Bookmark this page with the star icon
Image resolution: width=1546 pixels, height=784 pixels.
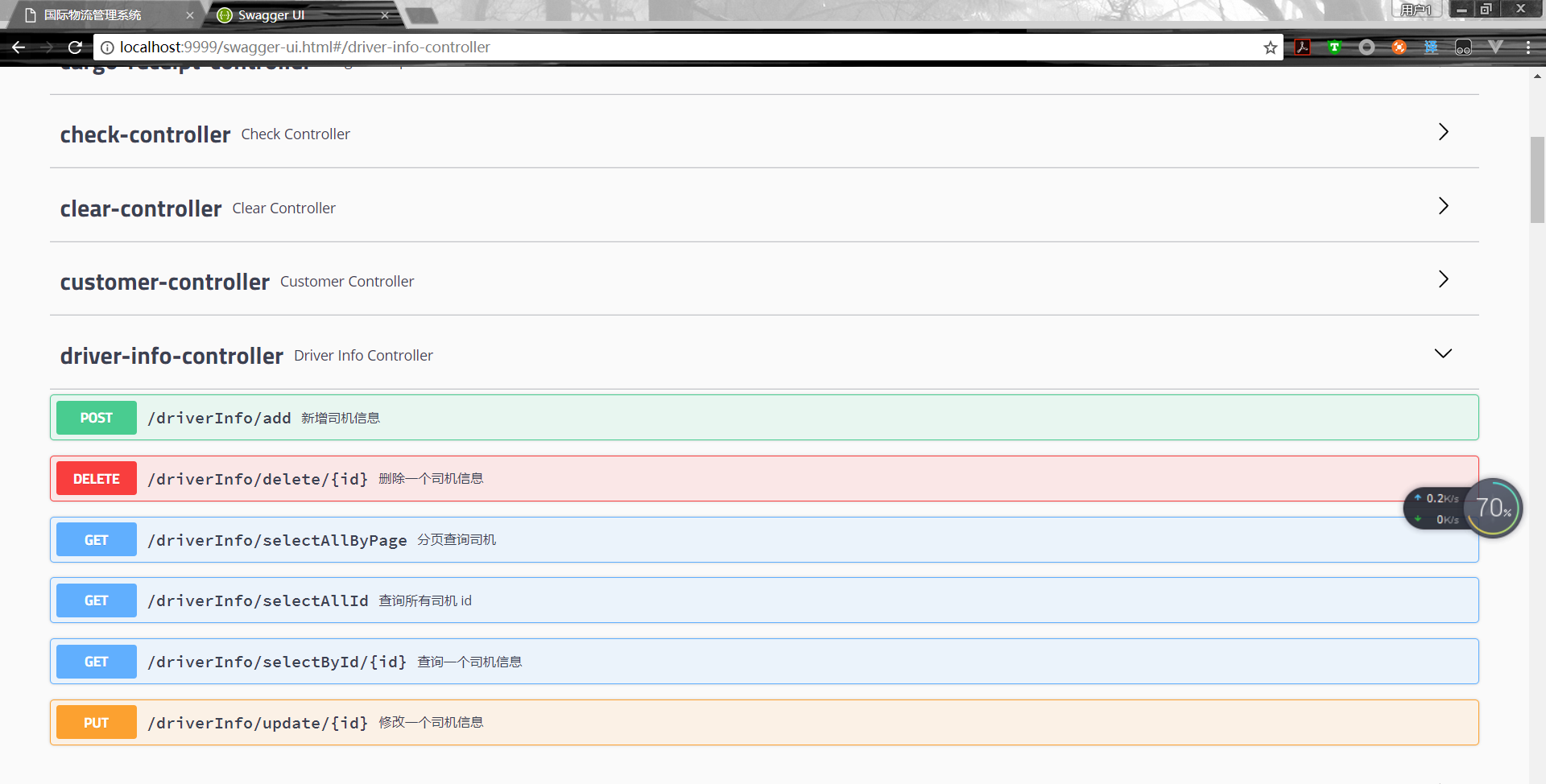(1271, 47)
